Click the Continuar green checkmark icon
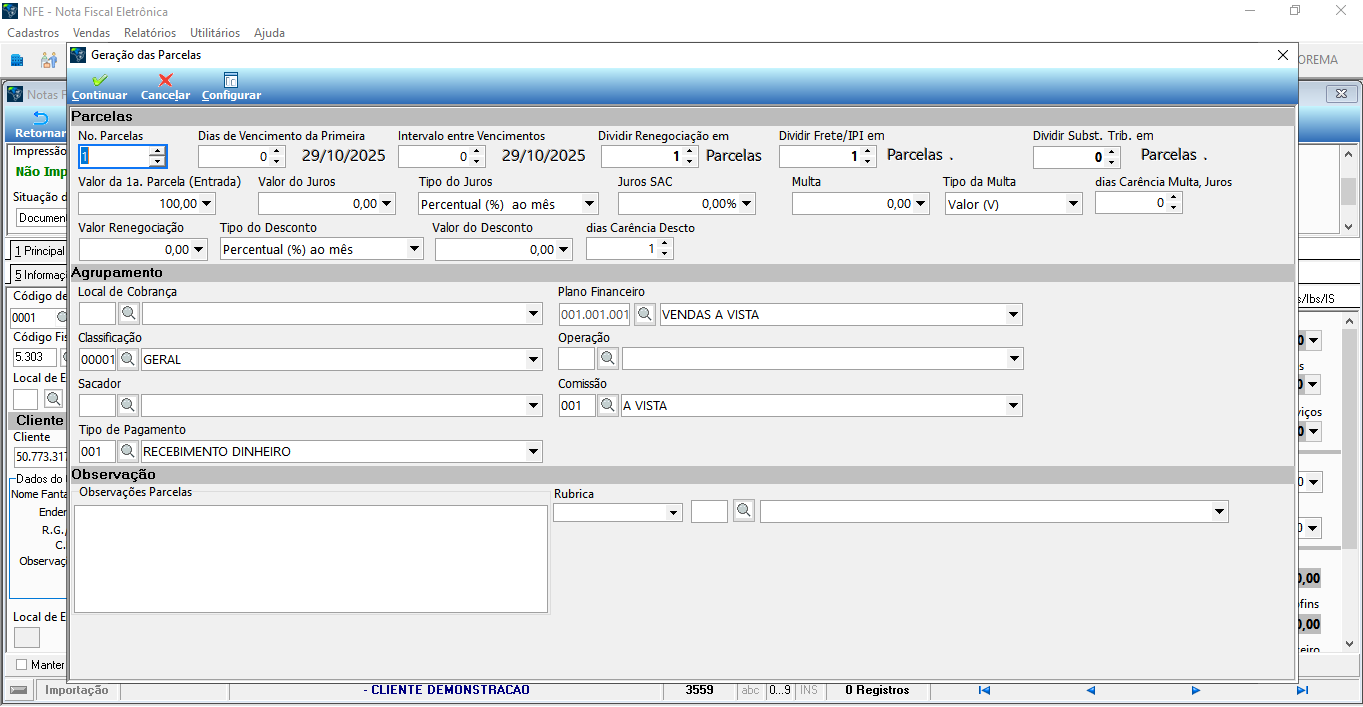The image size is (1363, 707). coord(99,81)
